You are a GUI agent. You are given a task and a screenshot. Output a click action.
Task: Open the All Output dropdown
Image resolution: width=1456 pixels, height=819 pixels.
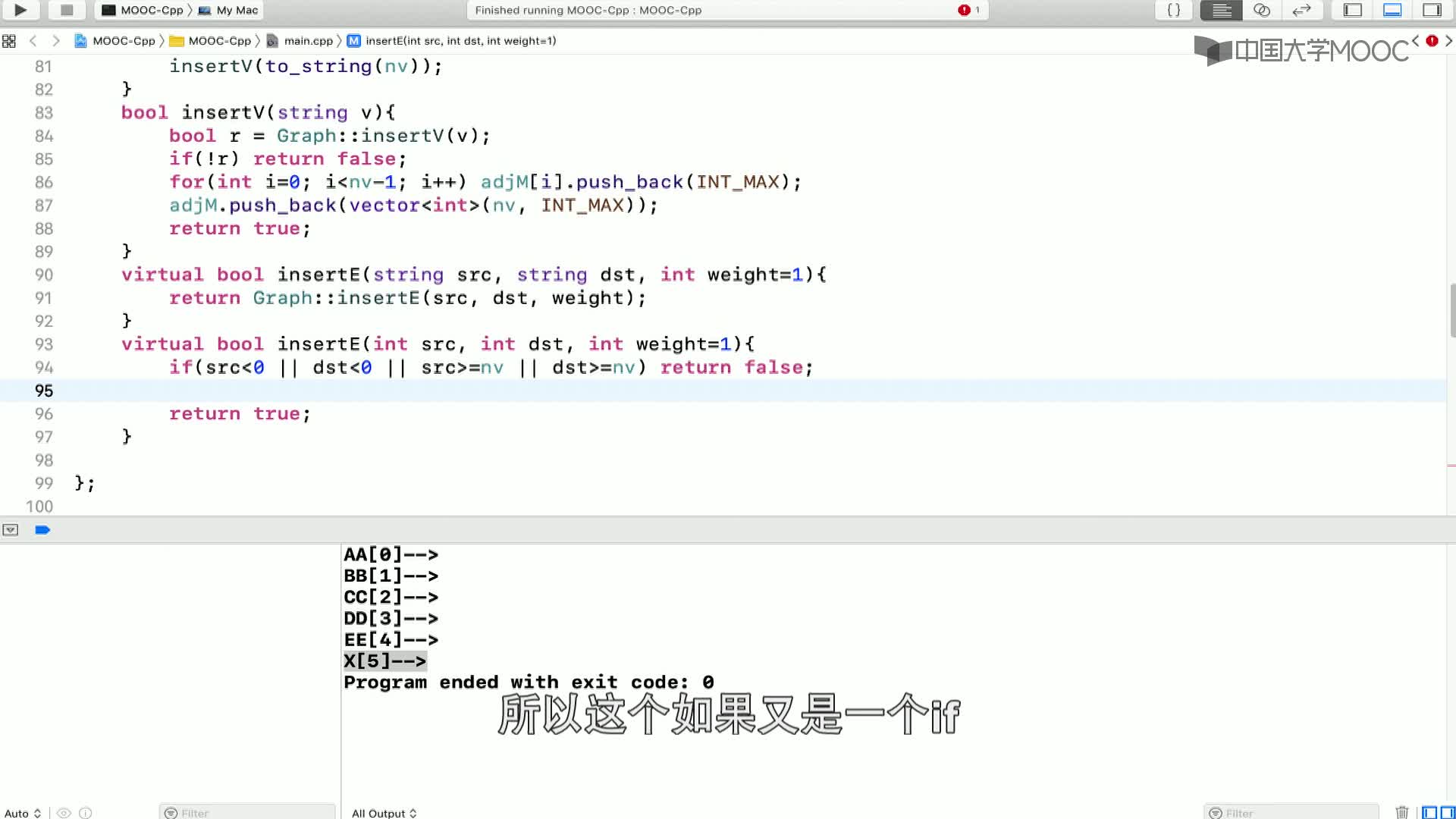coord(384,813)
